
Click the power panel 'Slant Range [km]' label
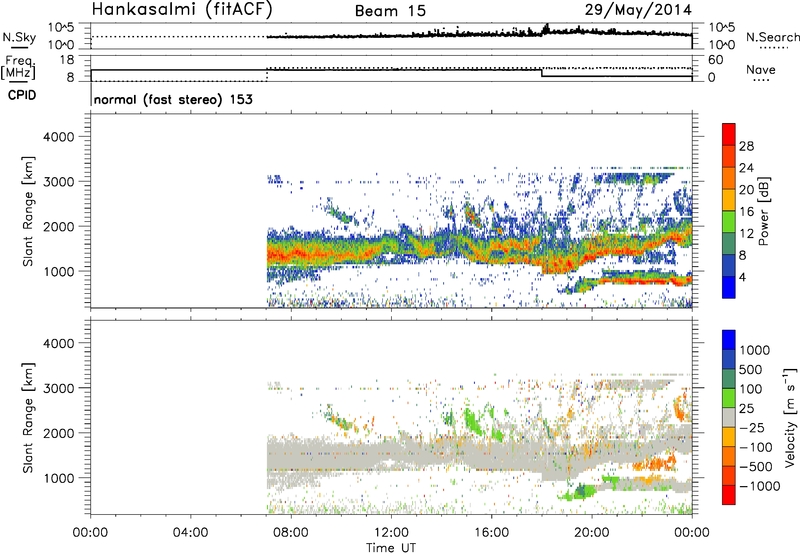pyautogui.click(x=29, y=211)
